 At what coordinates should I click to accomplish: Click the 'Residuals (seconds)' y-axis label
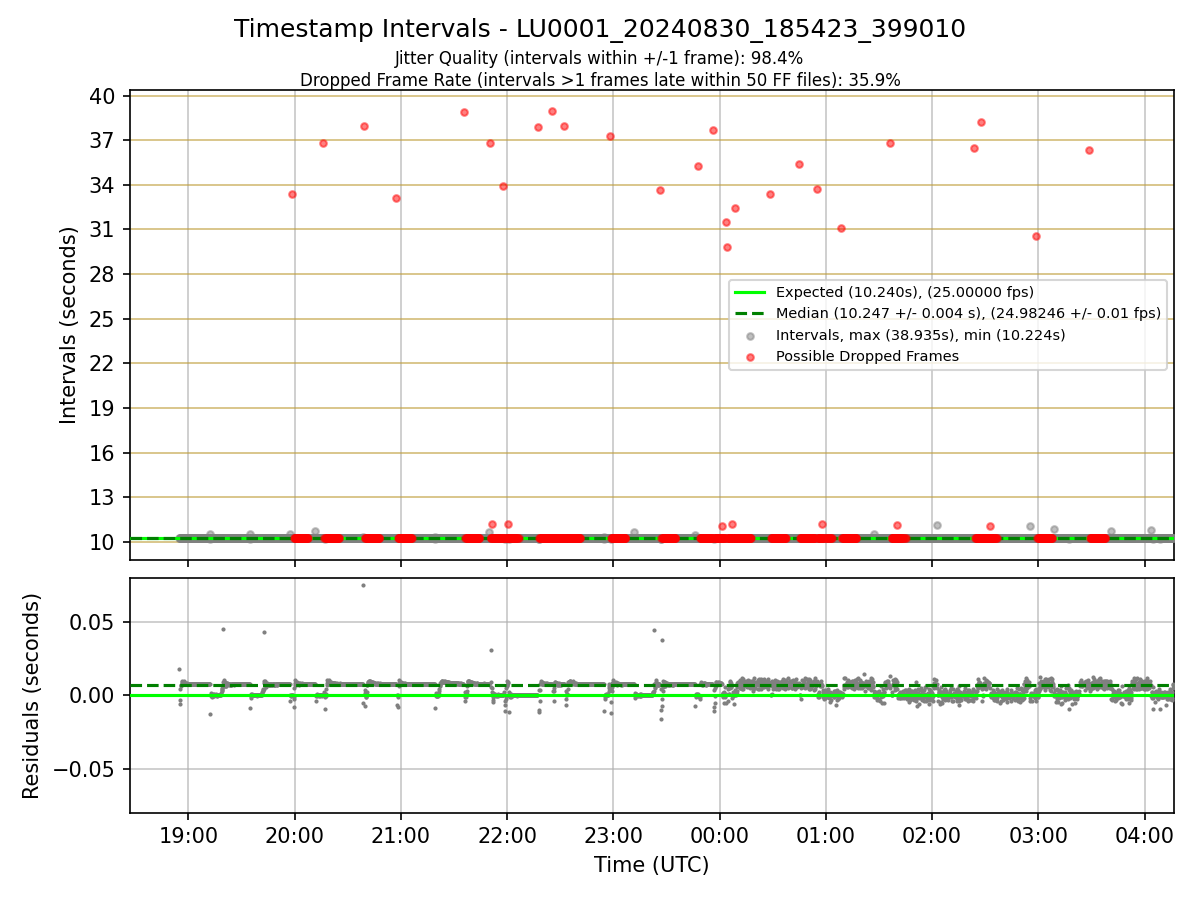pyautogui.click(x=32, y=696)
